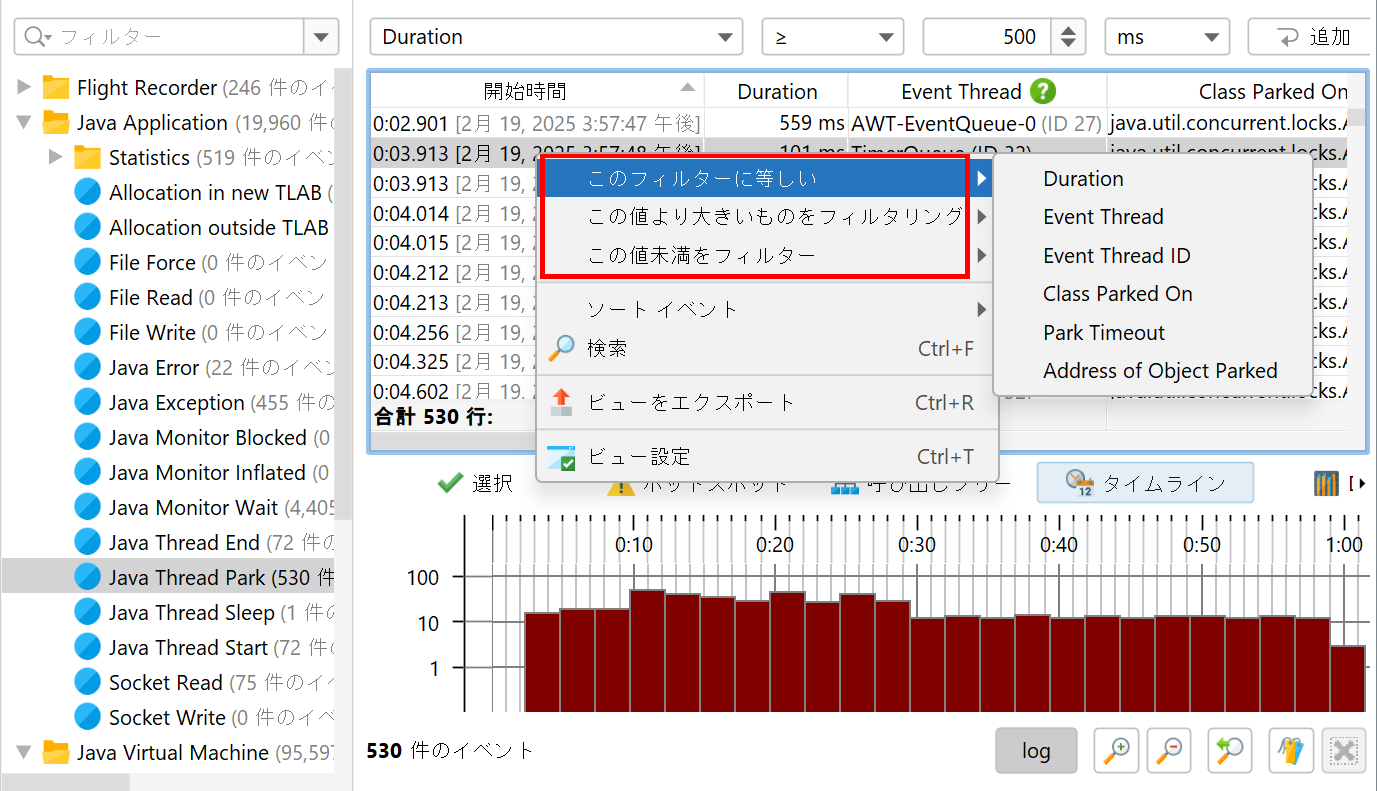Screen dimensions: 1377x791
Task: Sort by the 開始時間 column header
Action: 537,92
